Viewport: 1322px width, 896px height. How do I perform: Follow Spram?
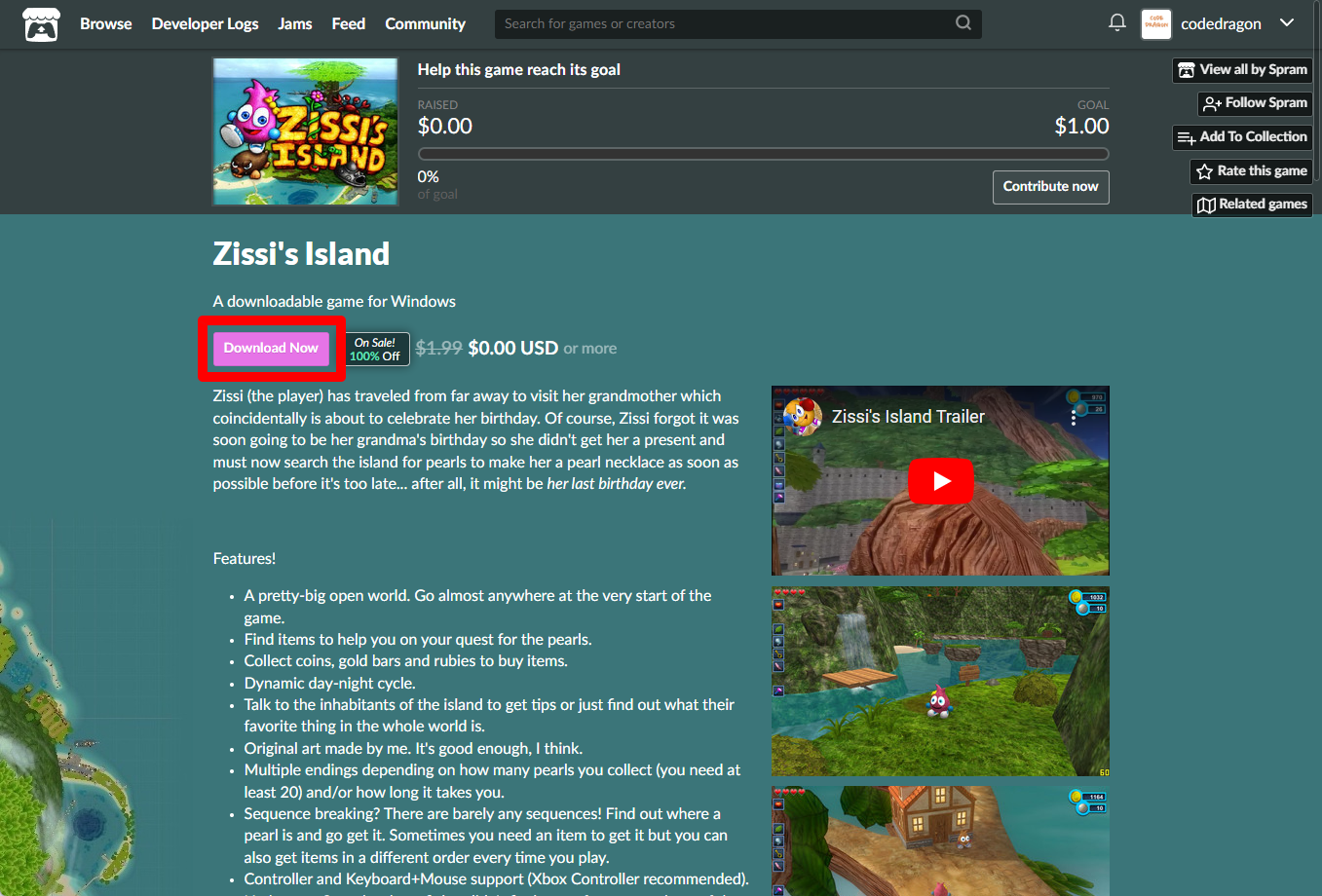click(x=1255, y=103)
